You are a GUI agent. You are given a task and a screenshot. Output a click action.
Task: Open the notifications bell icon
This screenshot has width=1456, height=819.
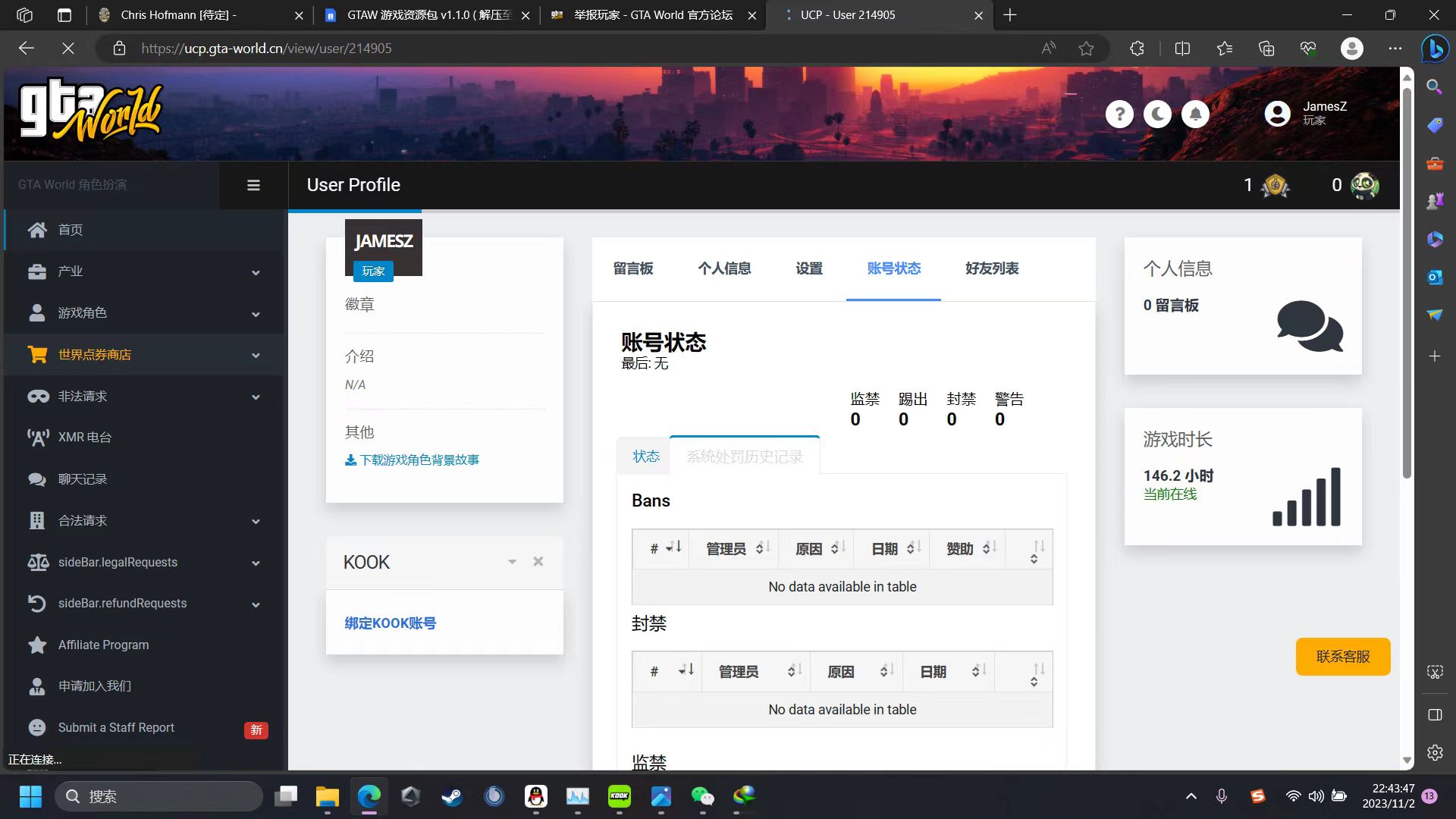(1195, 115)
